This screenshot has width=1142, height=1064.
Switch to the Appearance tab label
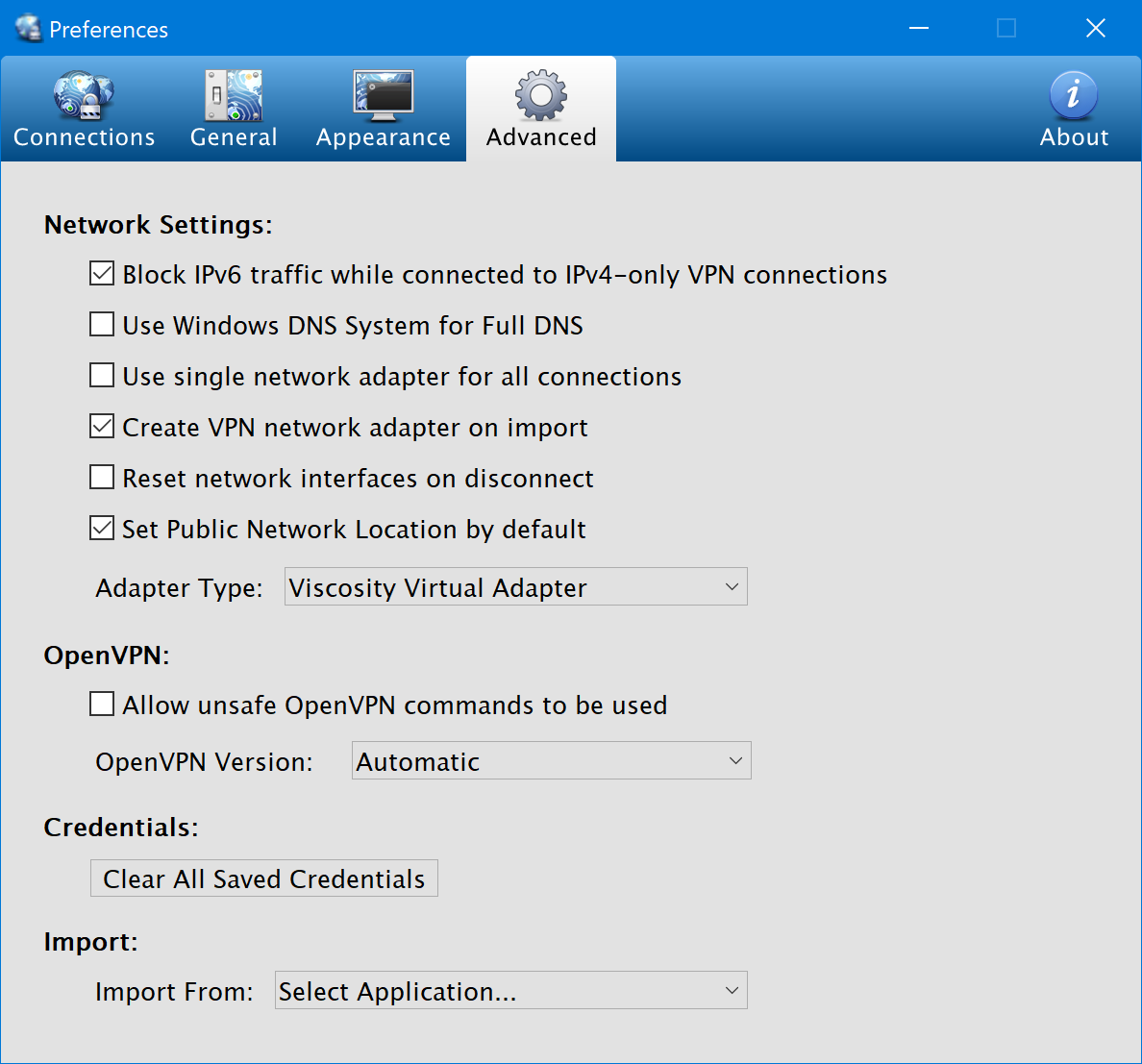click(383, 137)
